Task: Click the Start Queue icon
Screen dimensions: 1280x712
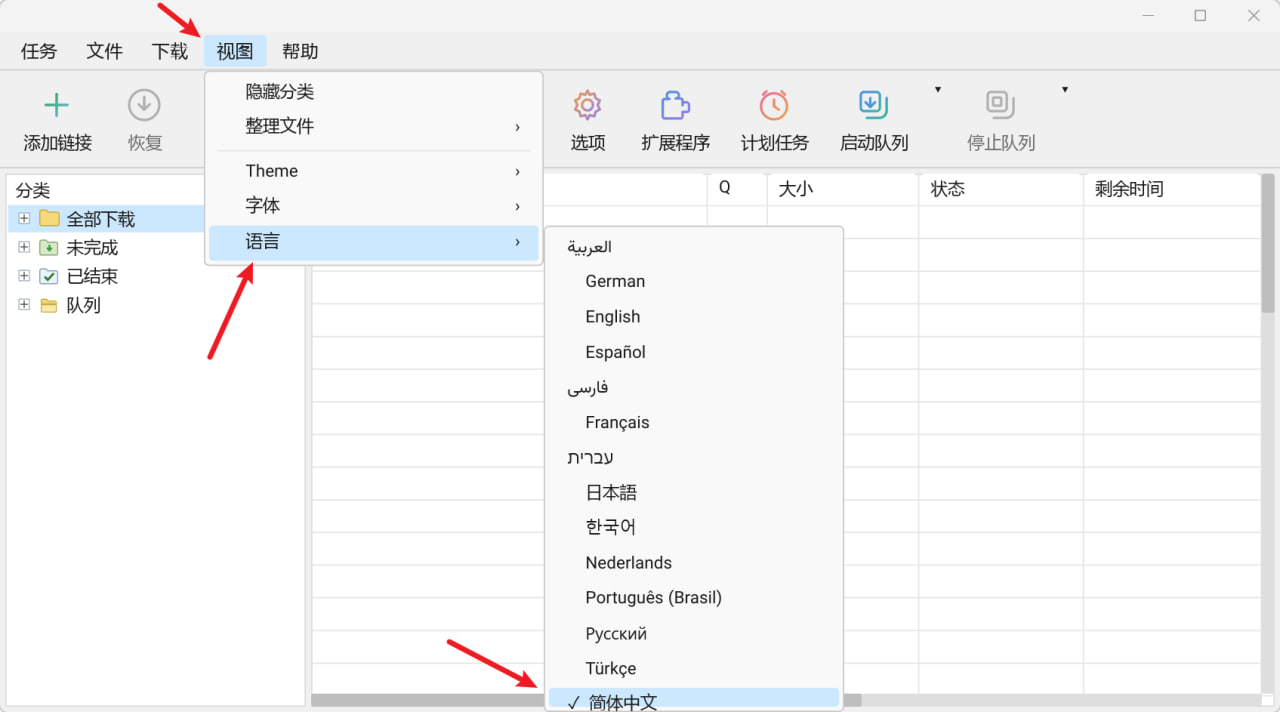Action: (873, 104)
